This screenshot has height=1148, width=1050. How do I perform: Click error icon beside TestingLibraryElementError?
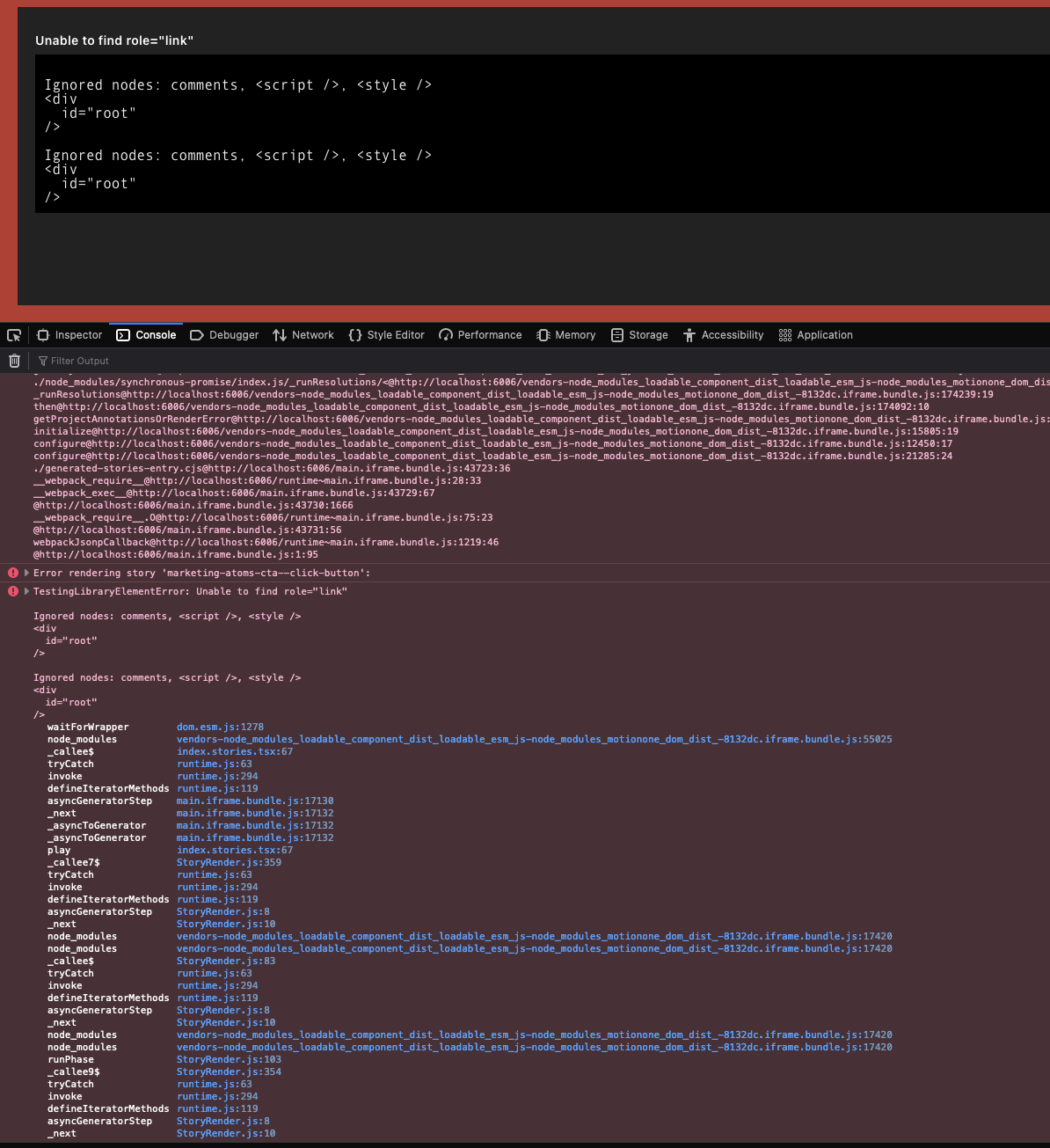point(13,591)
